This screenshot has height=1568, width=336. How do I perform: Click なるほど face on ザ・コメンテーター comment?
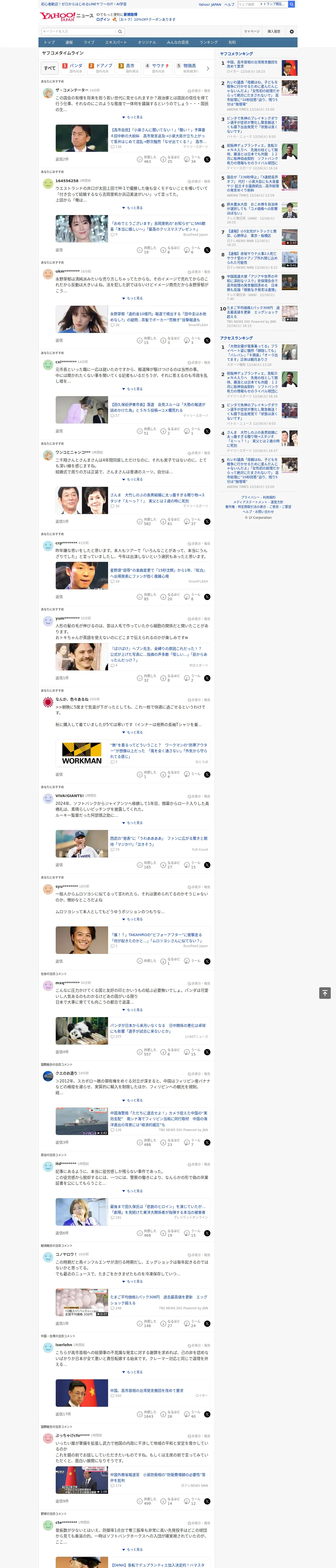[164, 159]
